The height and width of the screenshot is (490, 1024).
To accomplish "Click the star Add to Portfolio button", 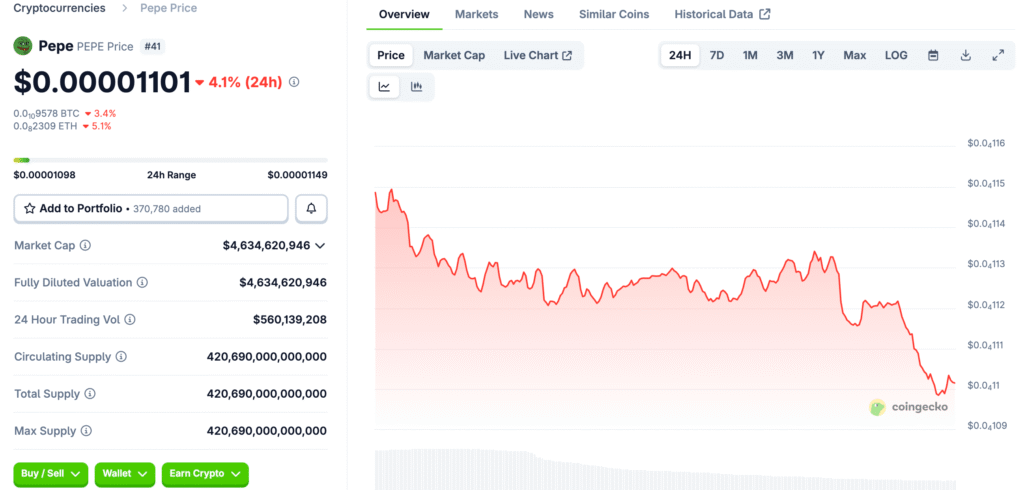I will tap(151, 209).
